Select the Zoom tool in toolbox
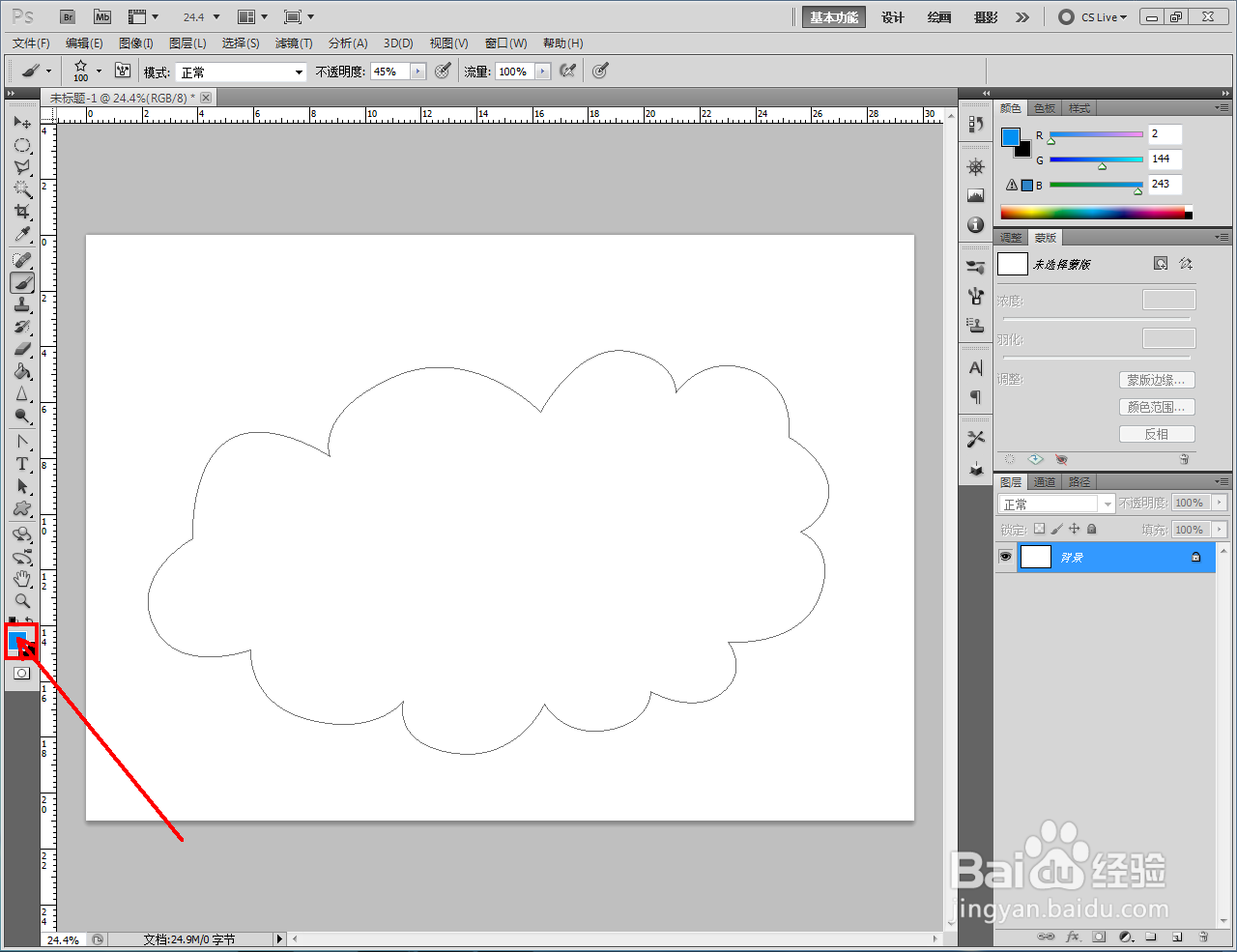Screen dimensions: 1237x952 tap(22, 600)
